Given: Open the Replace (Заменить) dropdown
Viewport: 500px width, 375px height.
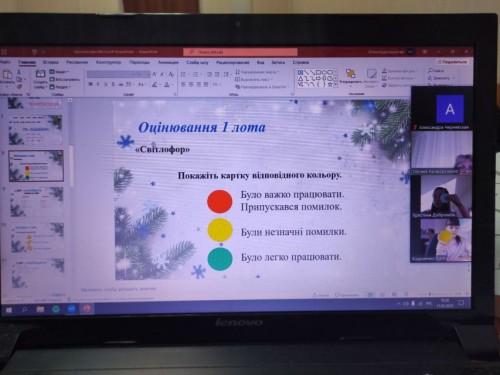Looking at the screenshot, I should click(x=441, y=78).
